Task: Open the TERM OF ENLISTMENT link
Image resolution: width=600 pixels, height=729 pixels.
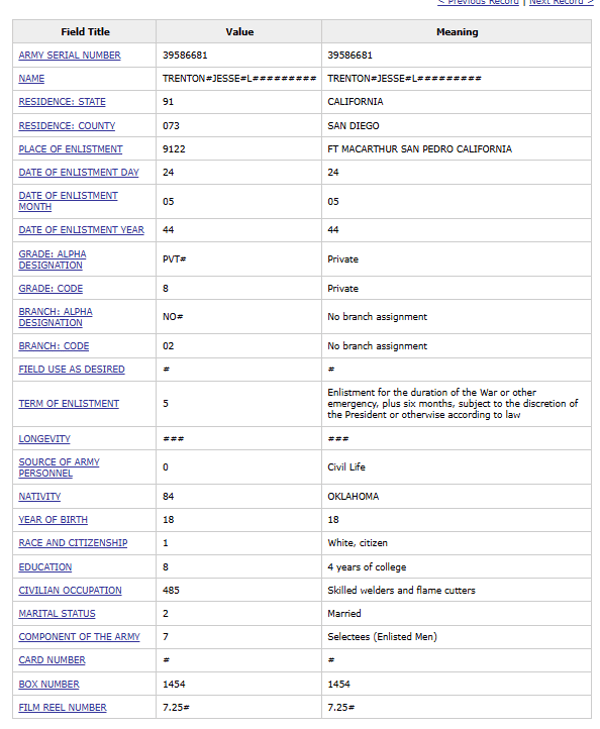Action: point(69,404)
